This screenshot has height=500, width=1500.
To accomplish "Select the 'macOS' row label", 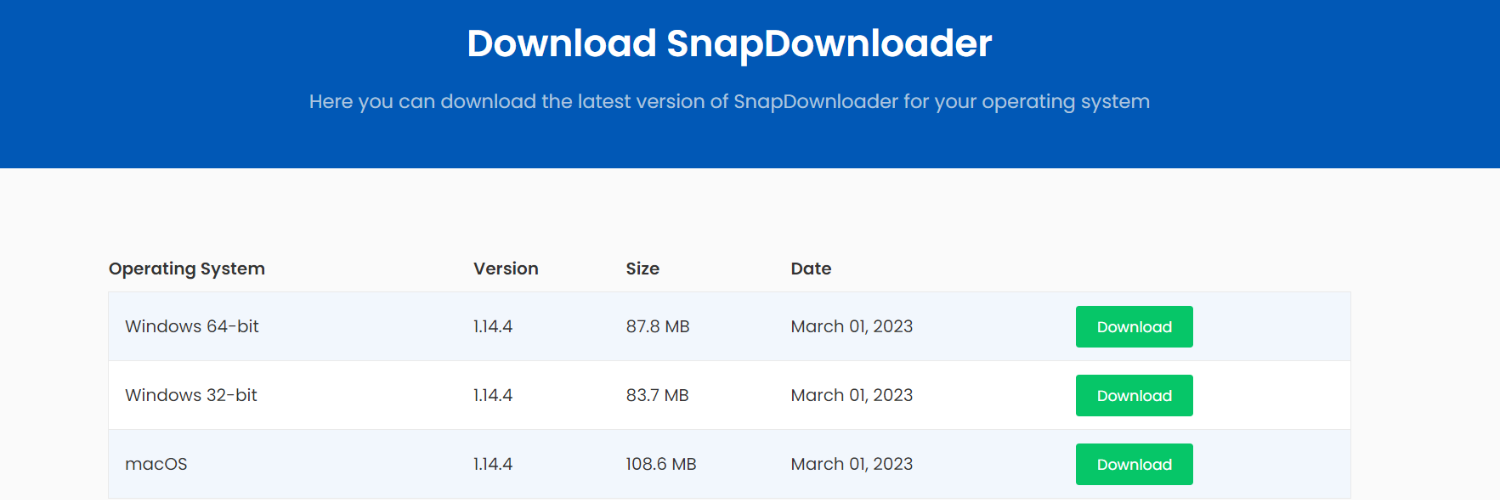I will [156, 464].
